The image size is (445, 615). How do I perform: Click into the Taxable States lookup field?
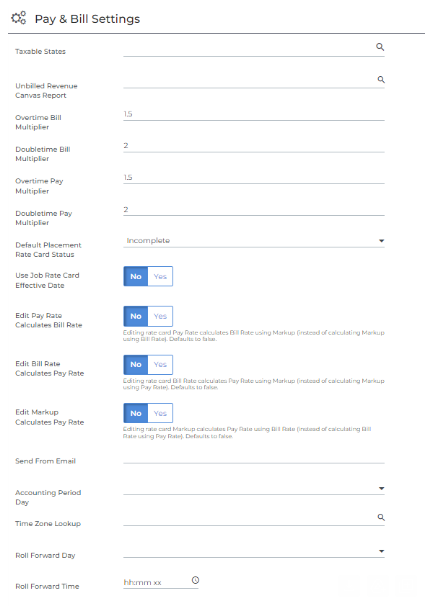coord(249,50)
